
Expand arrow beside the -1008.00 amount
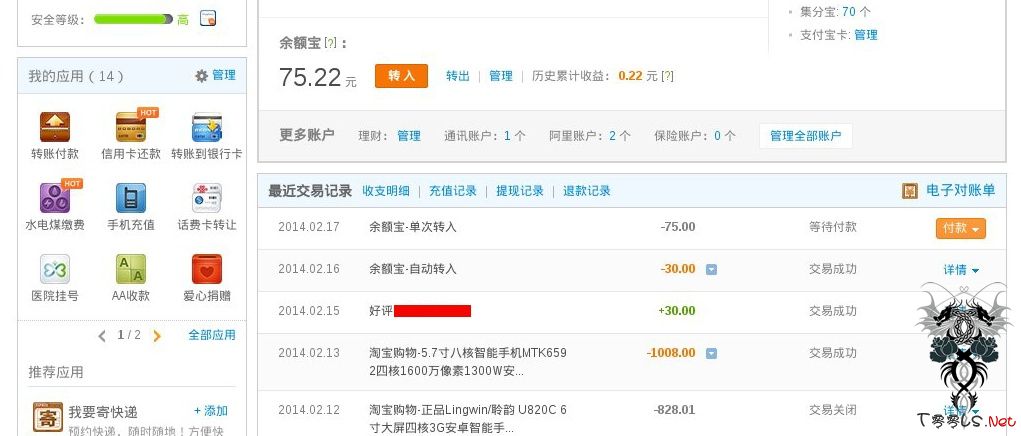711,354
